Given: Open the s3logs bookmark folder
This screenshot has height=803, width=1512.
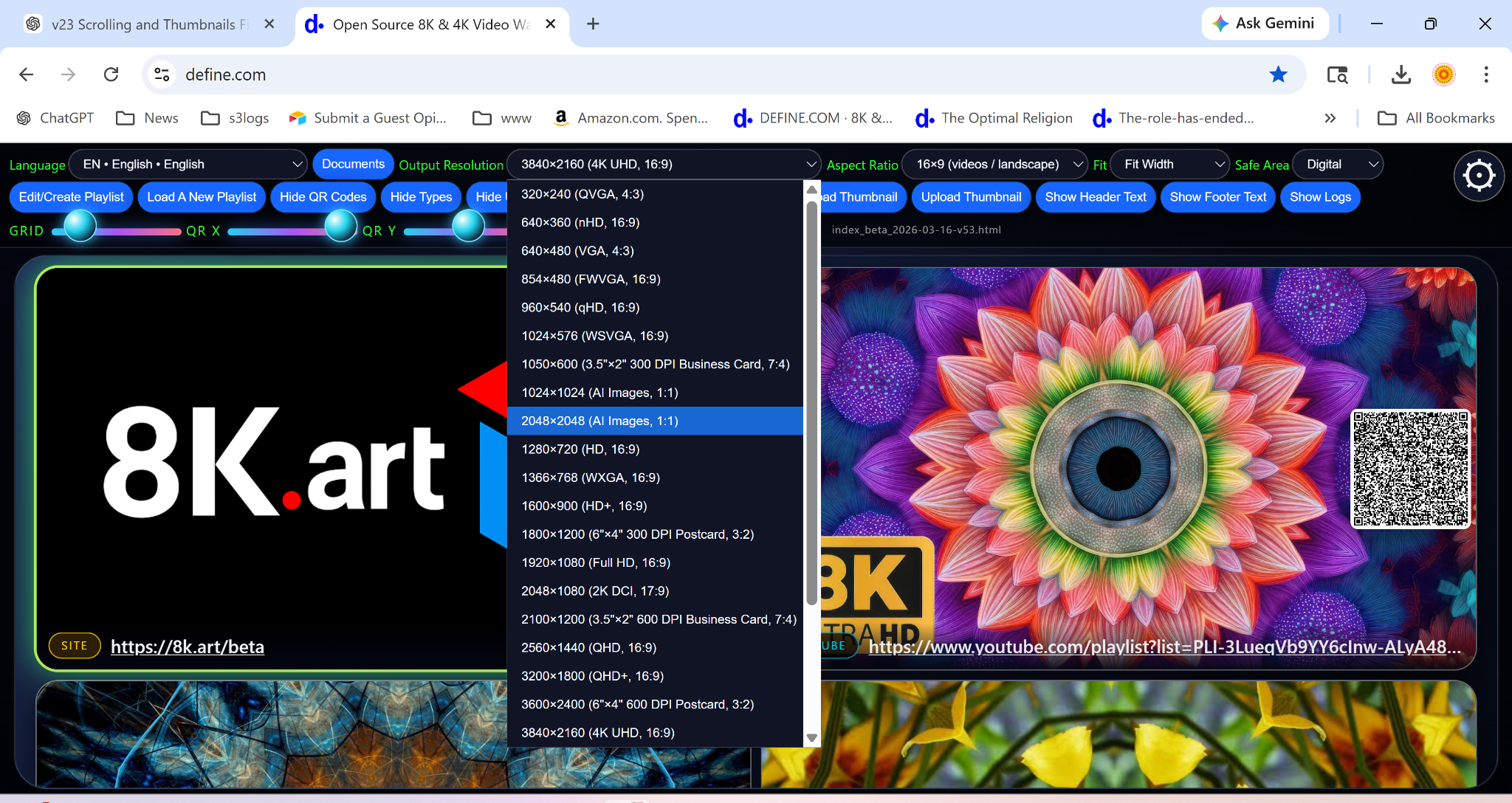Looking at the screenshot, I should [236, 118].
